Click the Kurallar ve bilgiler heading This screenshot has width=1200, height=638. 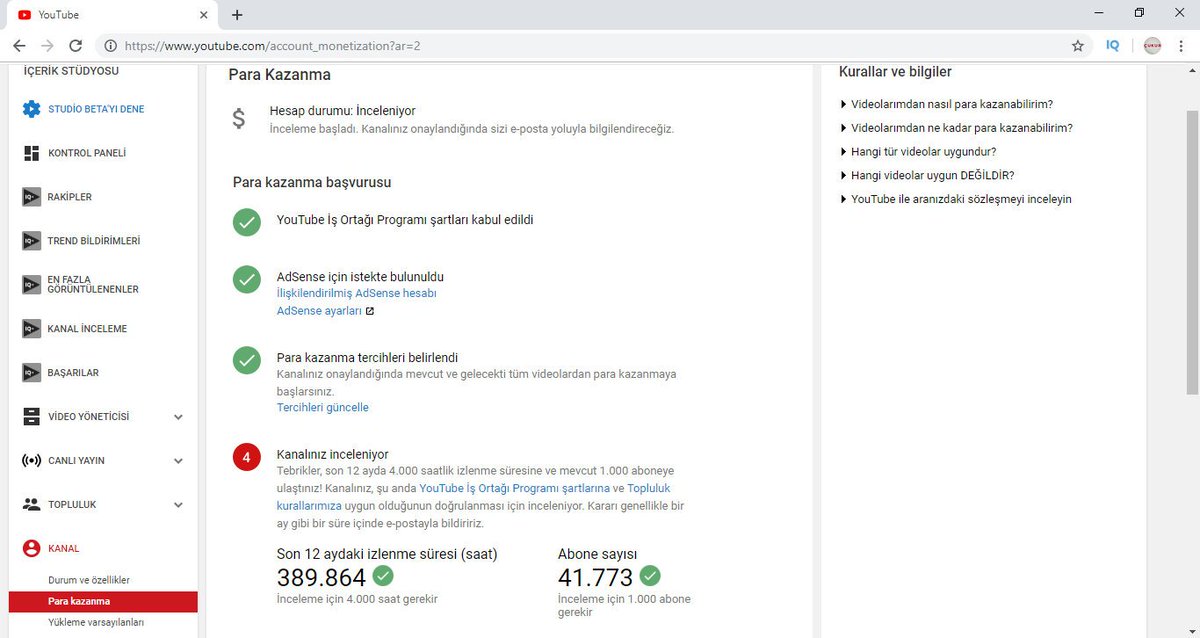pos(895,72)
